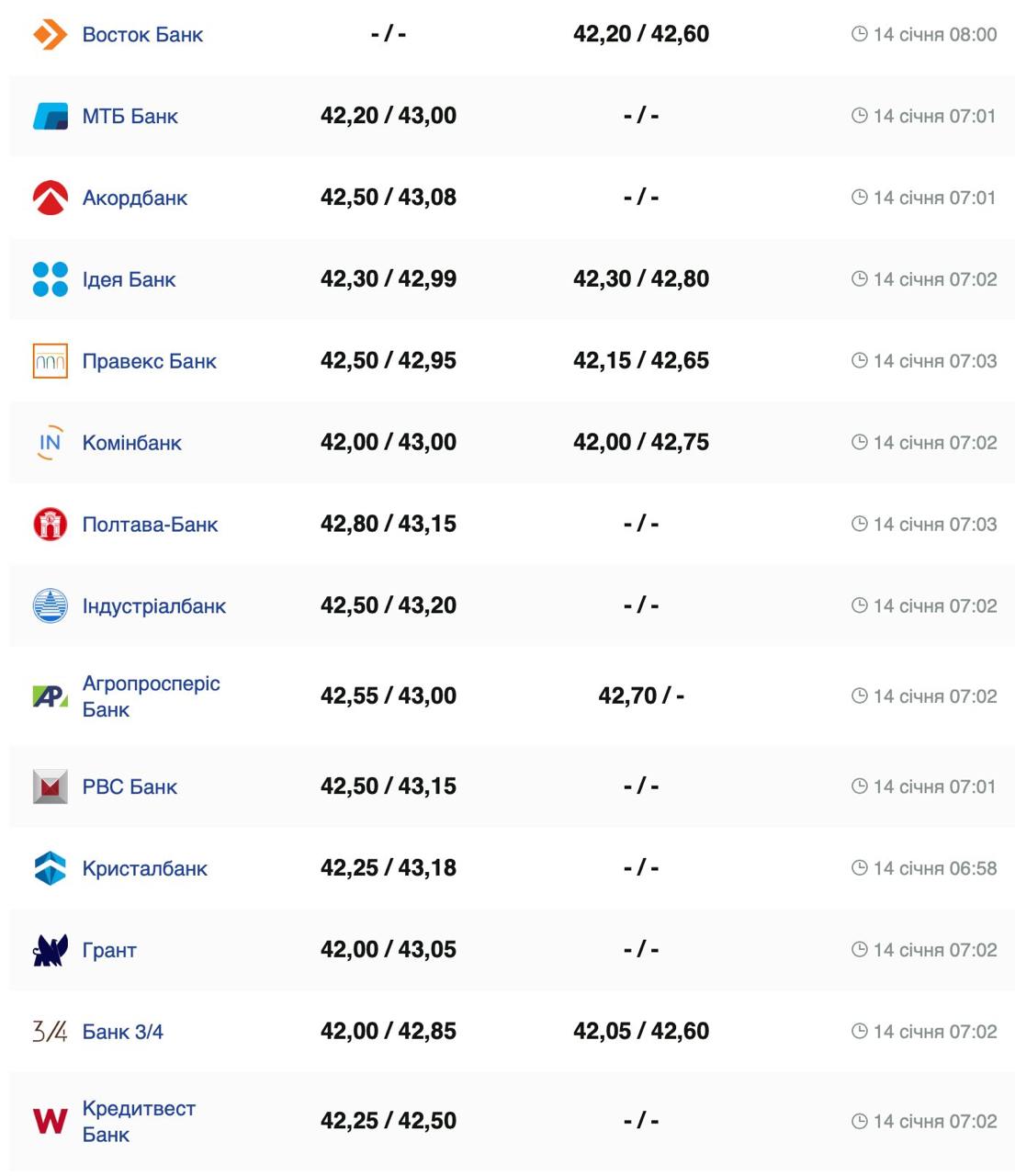Click the Індустріалбанк round blue logo
Image resolution: width=1015 pixels, height=1176 pixels.
50,606
